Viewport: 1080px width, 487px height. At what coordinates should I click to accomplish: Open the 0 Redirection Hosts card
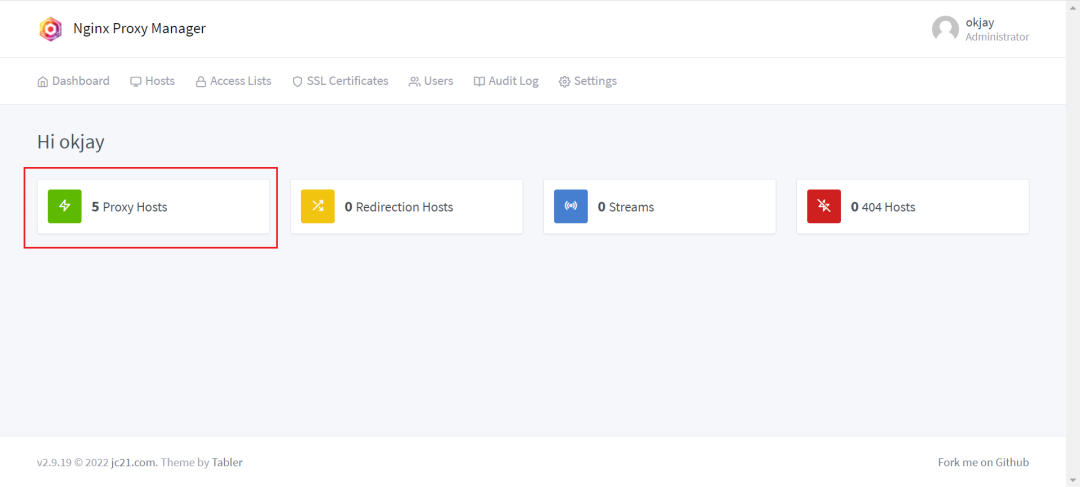click(404, 207)
